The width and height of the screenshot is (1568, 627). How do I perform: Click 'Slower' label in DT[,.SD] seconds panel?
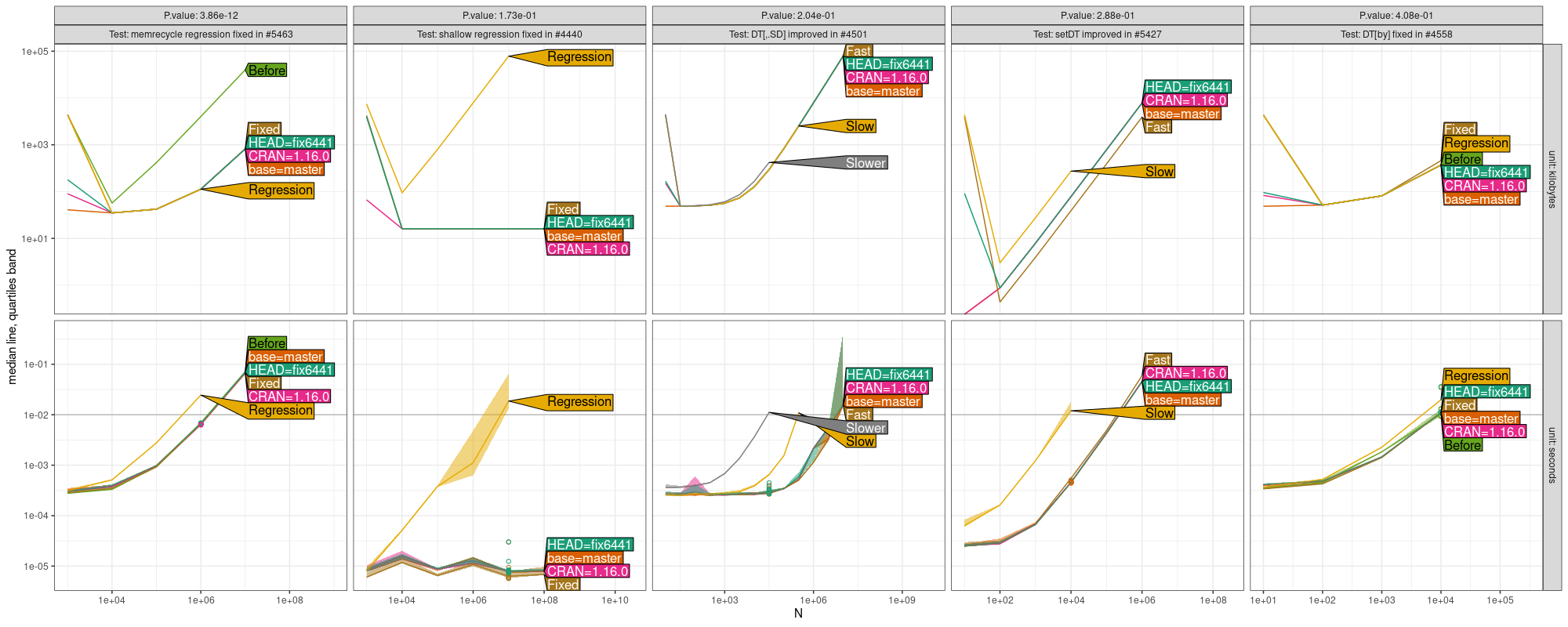click(x=866, y=428)
